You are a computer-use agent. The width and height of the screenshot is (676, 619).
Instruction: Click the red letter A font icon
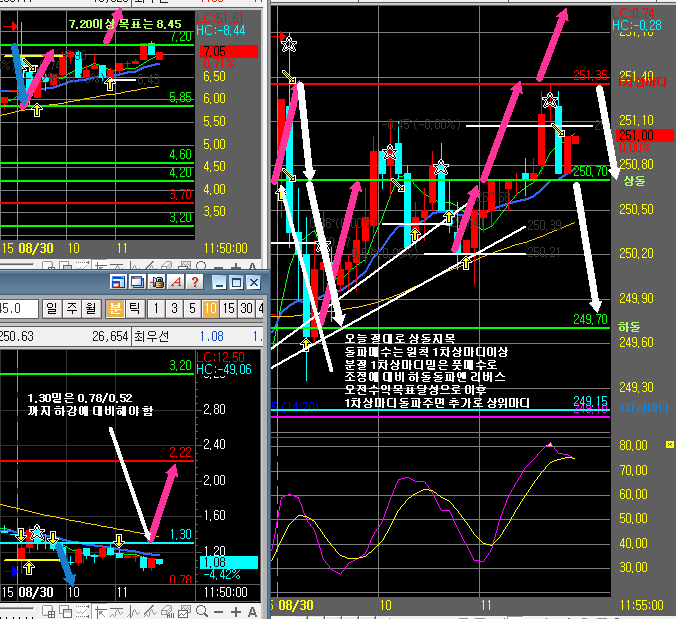177,284
